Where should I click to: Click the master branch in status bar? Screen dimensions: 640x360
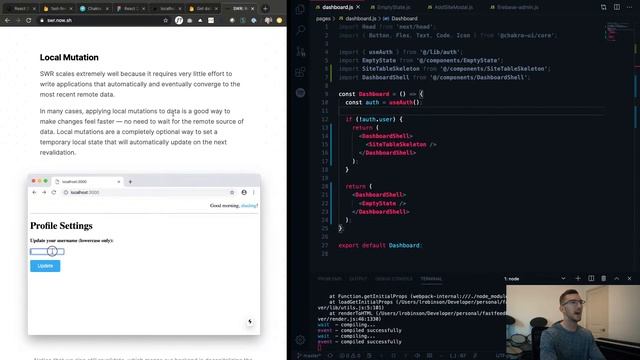[309, 356]
